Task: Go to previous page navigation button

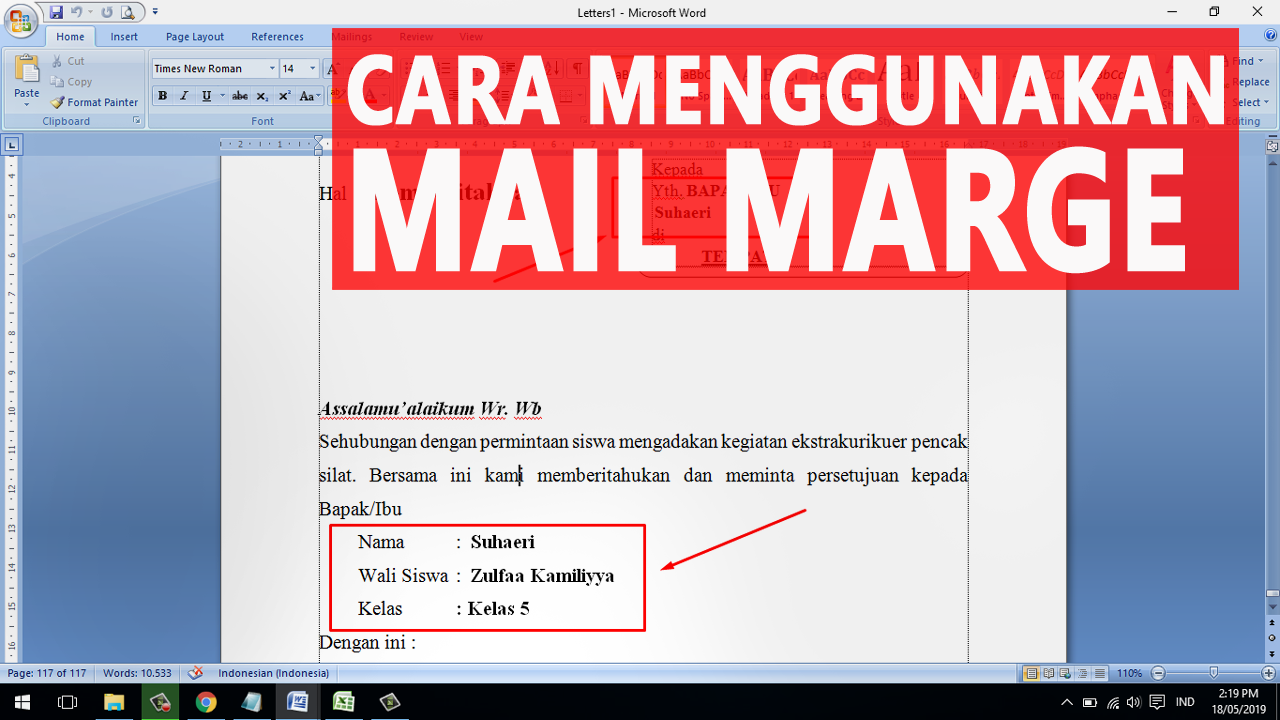Action: coord(1272,622)
